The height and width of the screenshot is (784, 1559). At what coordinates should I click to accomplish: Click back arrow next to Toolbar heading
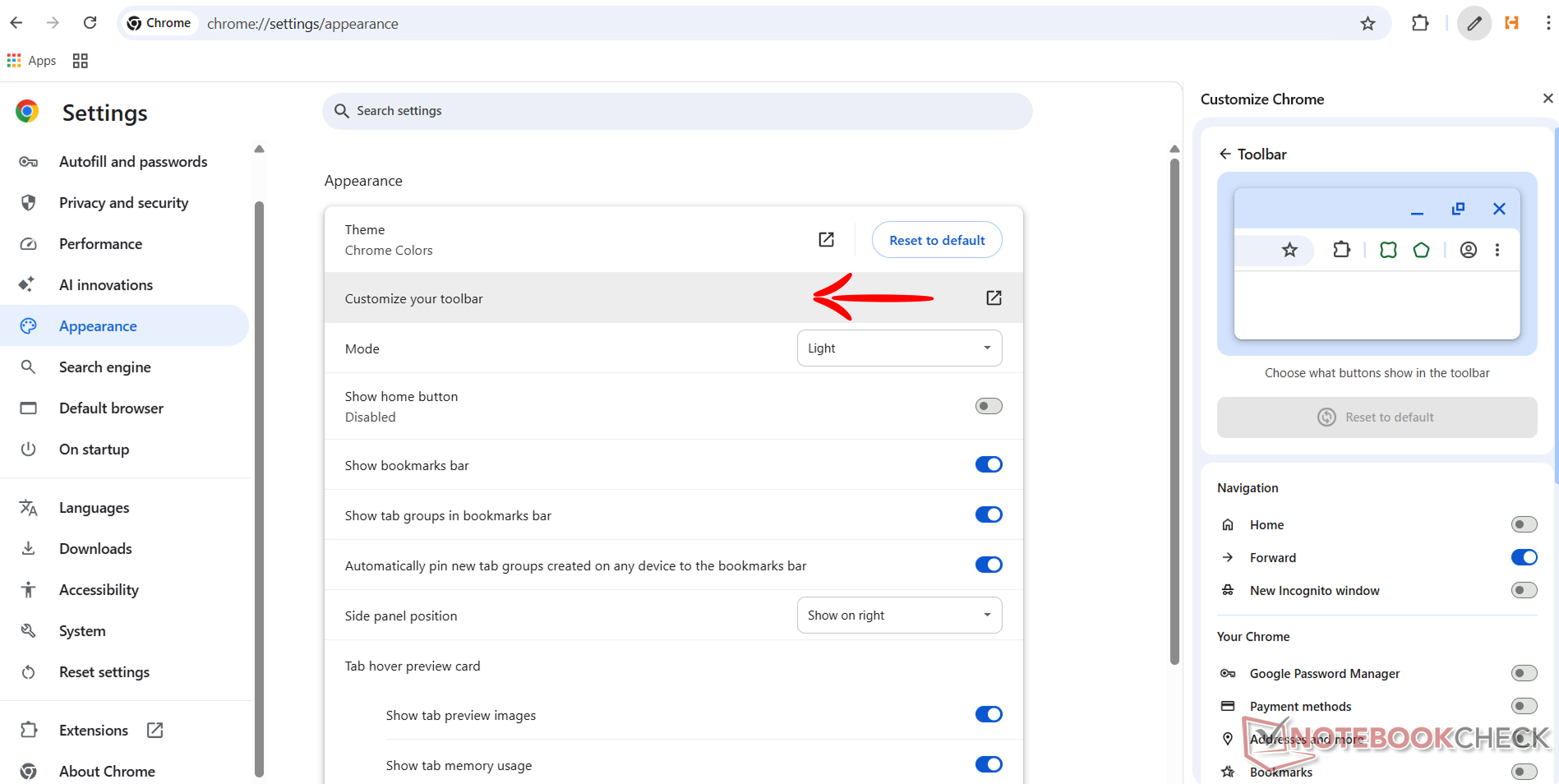click(1225, 154)
